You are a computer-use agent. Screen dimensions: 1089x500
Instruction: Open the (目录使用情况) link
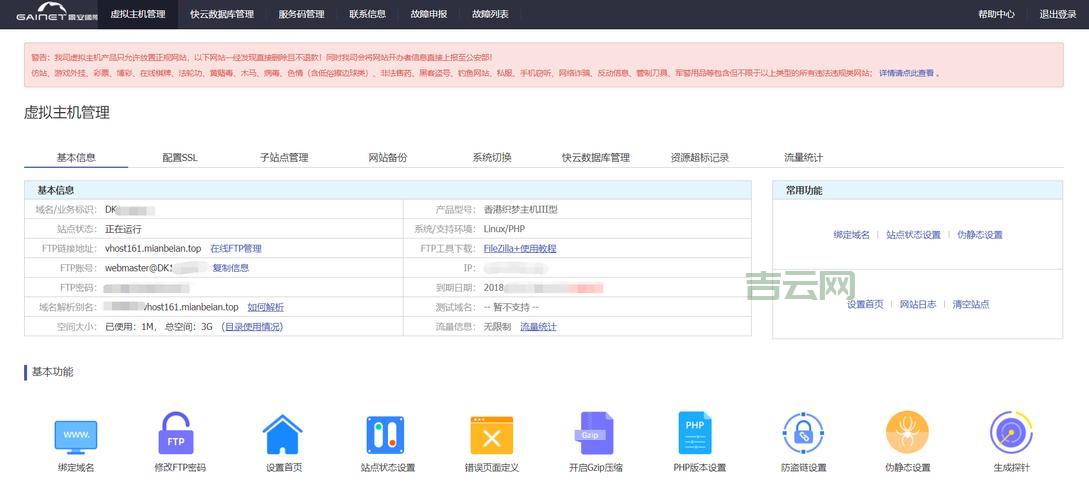(251, 327)
